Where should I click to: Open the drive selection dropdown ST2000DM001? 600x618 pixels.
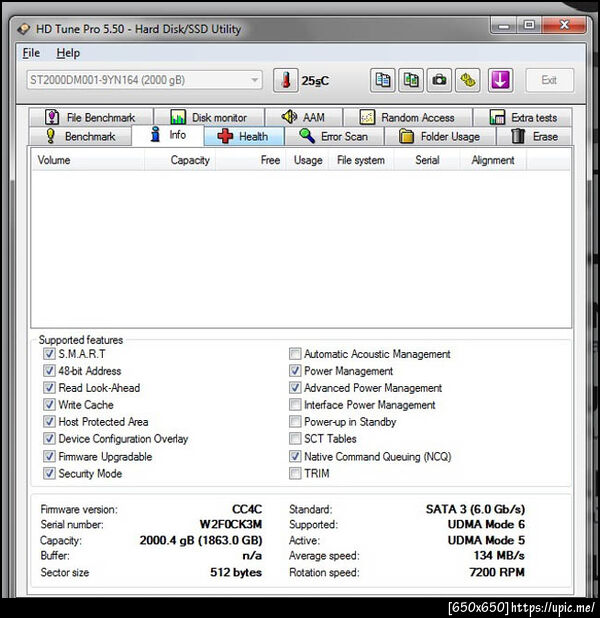coord(144,80)
